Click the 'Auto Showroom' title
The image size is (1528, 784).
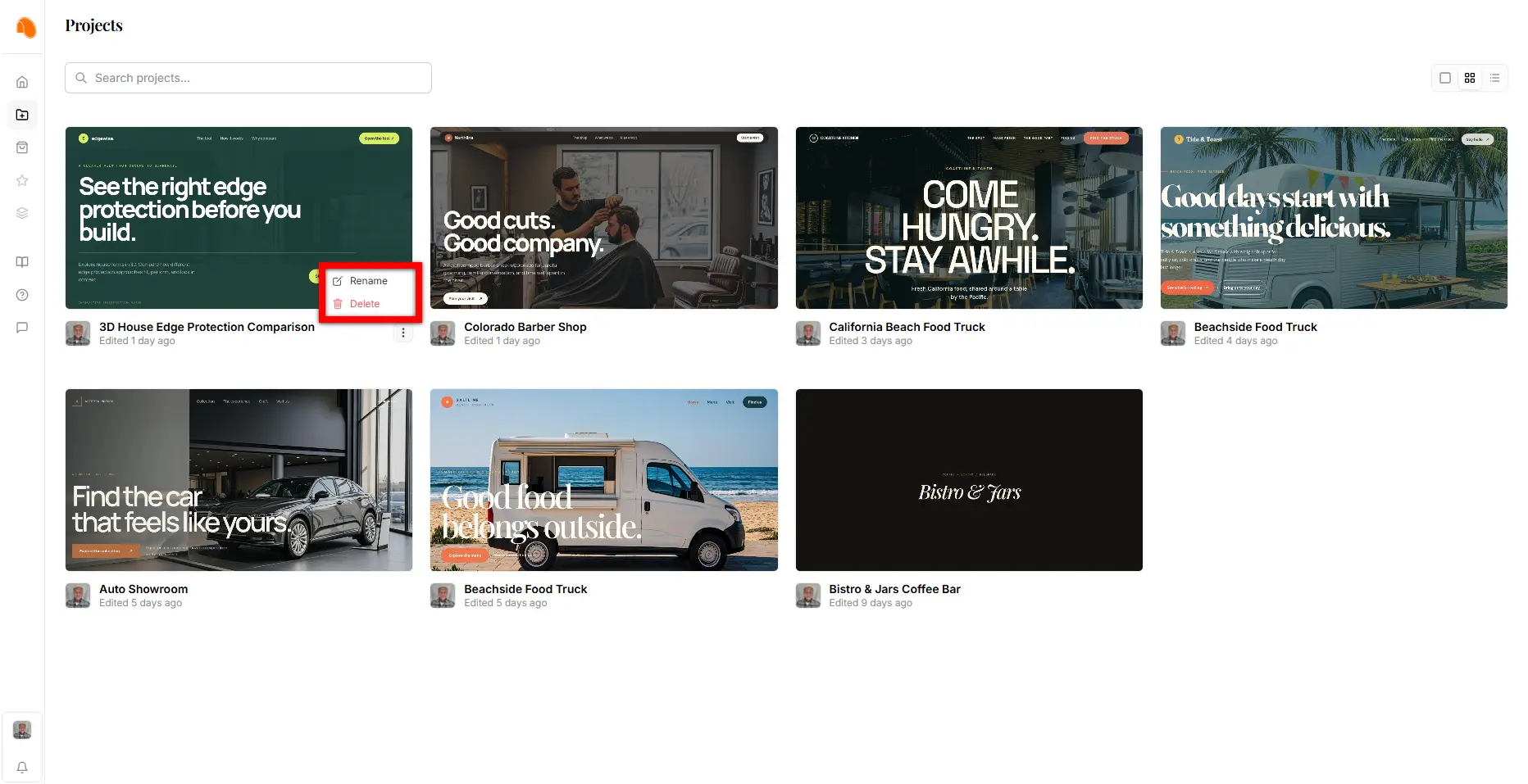tap(143, 589)
